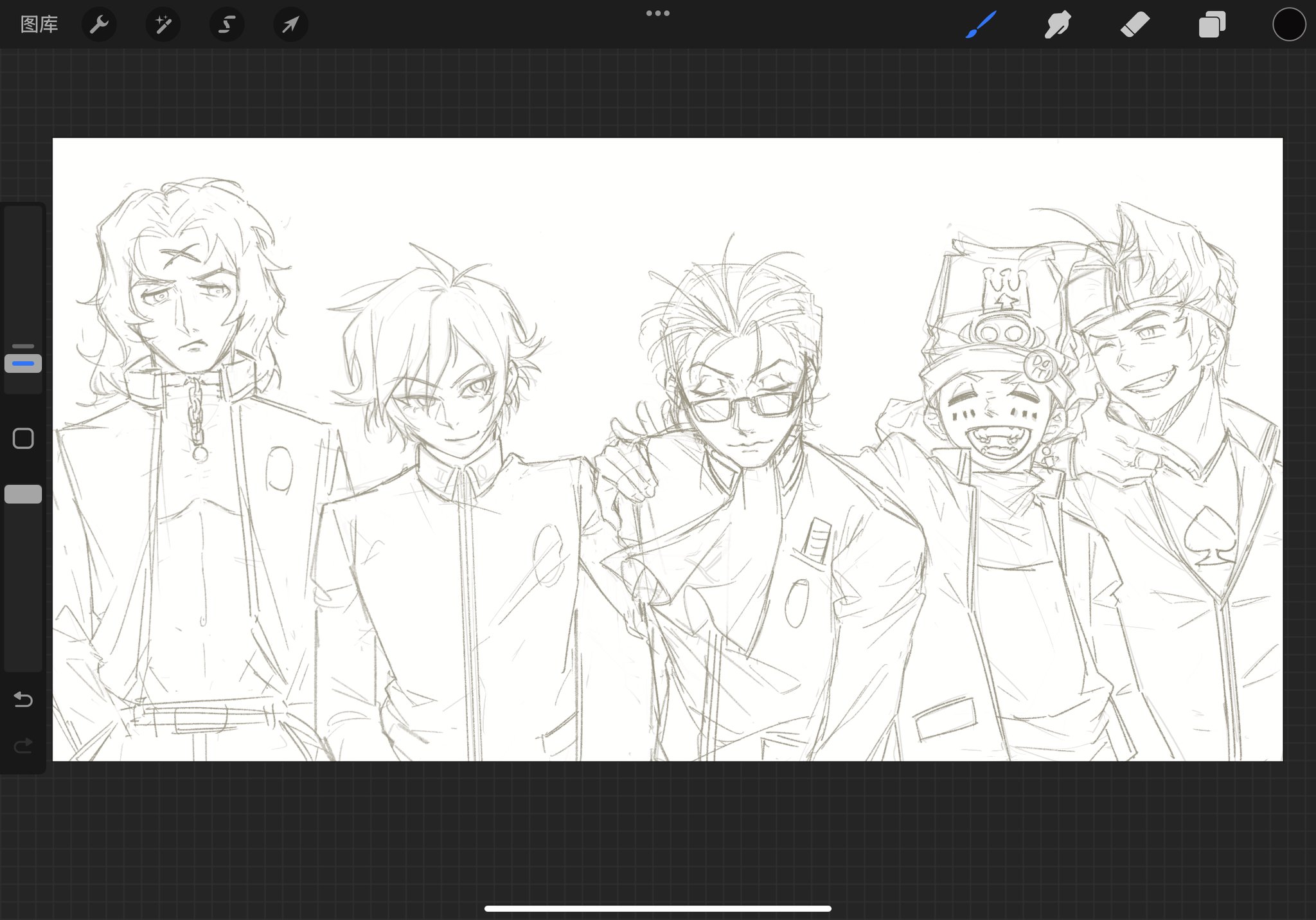Tap the three-dot multitasking menu
This screenshot has height=920, width=1316.
(x=658, y=14)
